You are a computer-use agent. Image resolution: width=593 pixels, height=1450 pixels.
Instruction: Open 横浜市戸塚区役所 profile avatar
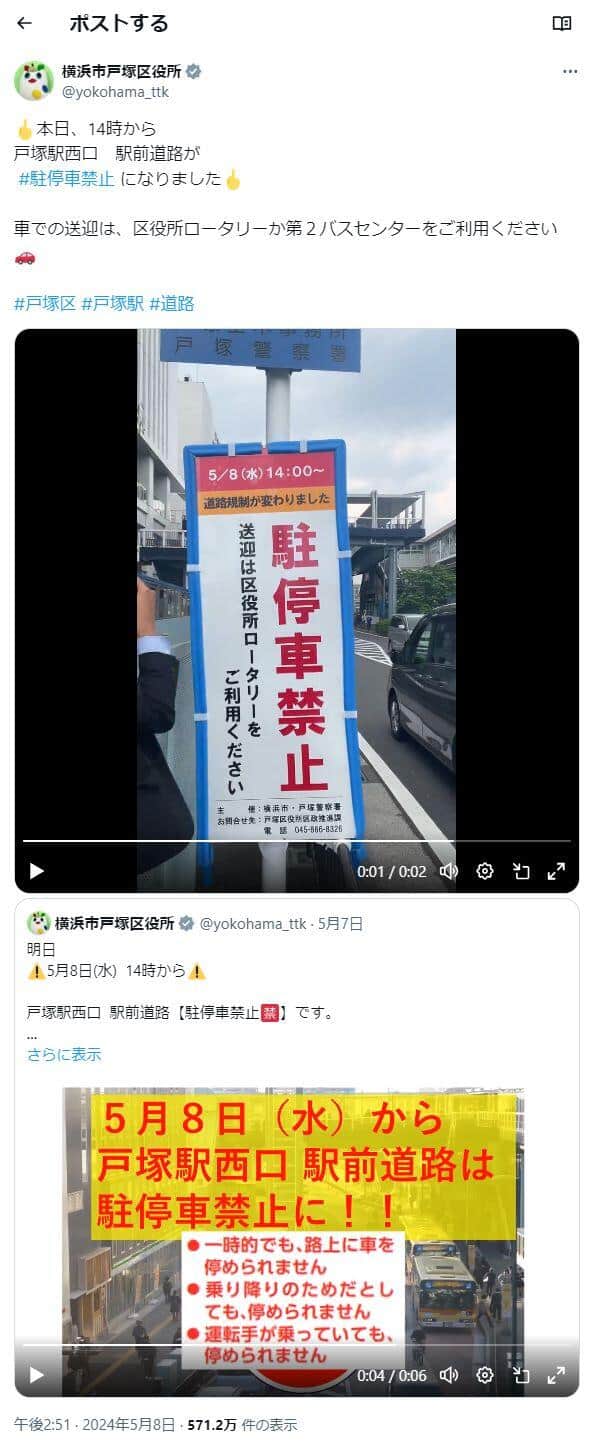tap(34, 81)
